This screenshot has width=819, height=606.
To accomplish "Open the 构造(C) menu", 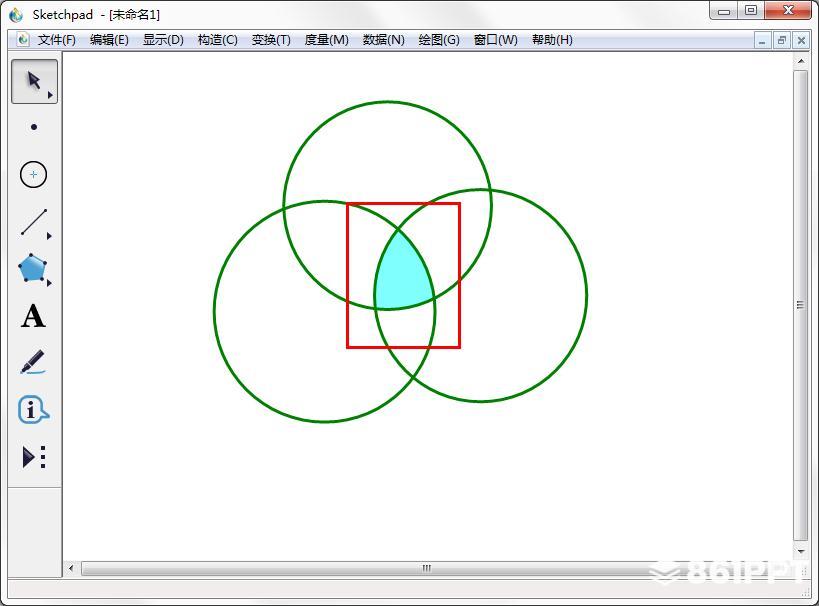I will 218,40.
